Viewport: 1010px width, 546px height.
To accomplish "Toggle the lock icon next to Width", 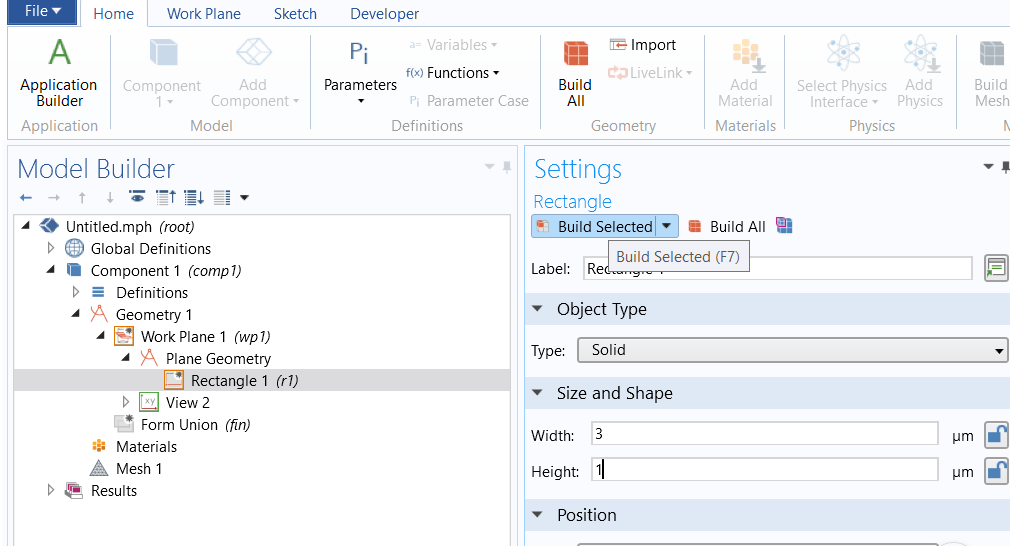I will tap(996, 434).
